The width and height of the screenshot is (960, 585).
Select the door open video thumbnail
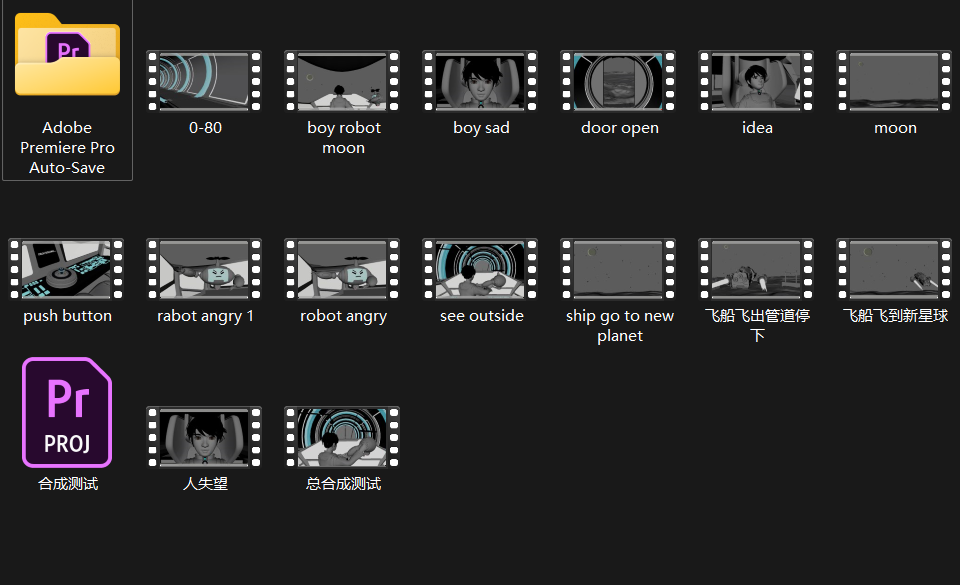pyautogui.click(x=618, y=81)
